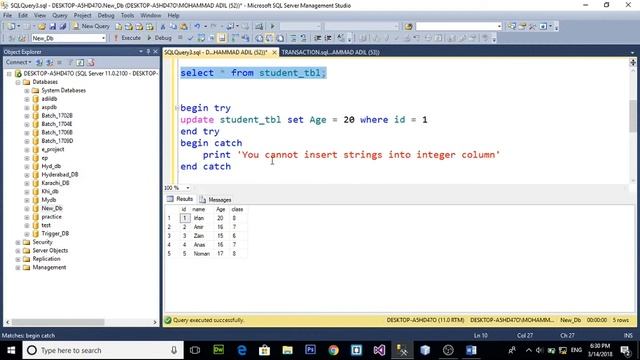This screenshot has width=640, height=360.
Task: Click the taskbar search box
Action: tap(102, 350)
